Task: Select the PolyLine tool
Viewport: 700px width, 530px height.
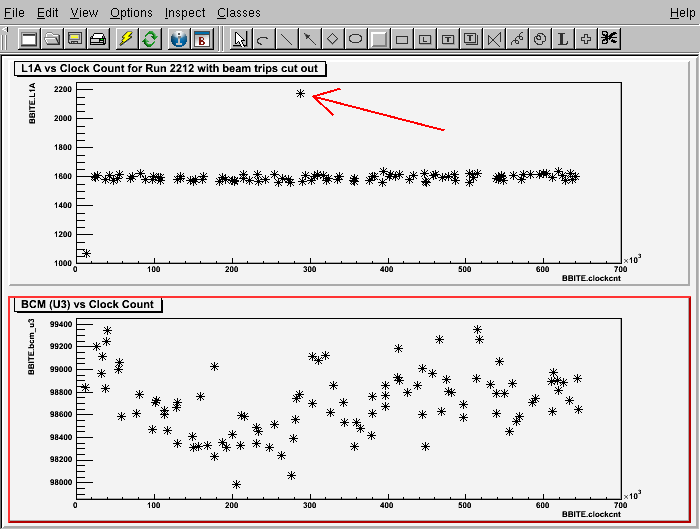Action: (x=494, y=39)
